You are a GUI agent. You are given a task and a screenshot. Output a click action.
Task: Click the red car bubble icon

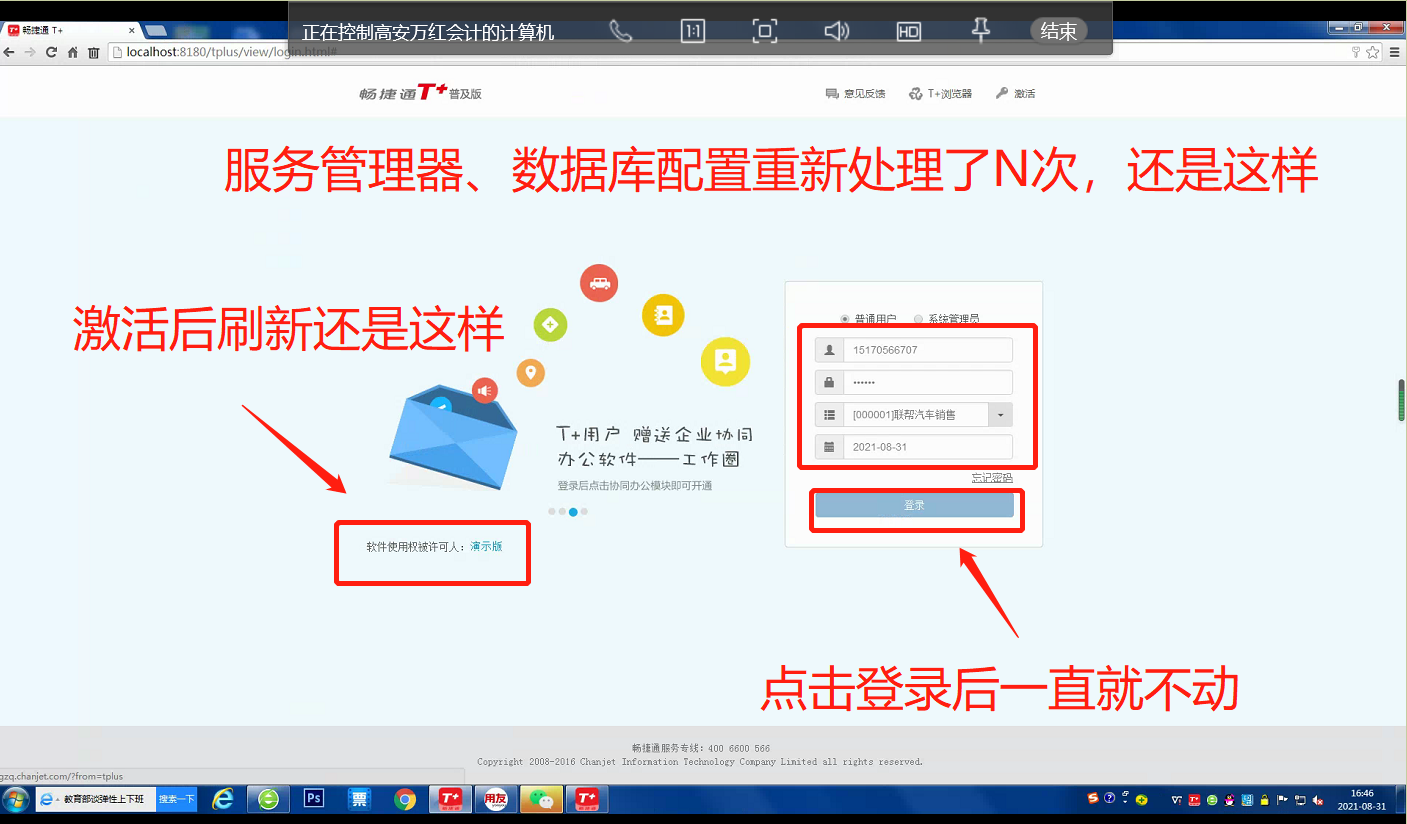coord(599,283)
